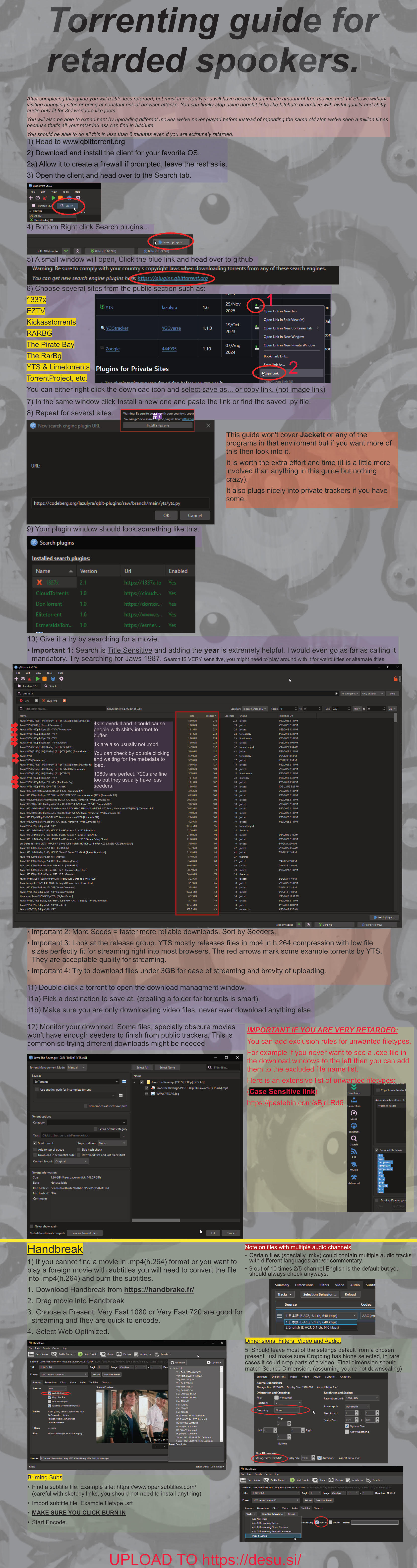Viewport: 417px width, 1568px height.
Task: Select Open Link in New Tab
Action: pos(280,311)
